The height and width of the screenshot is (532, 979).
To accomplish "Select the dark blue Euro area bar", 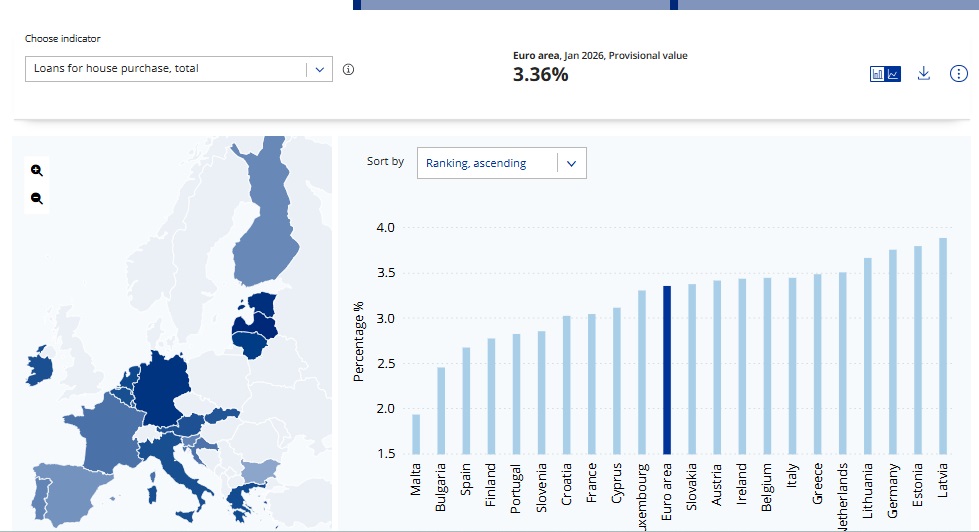I will click(x=667, y=369).
